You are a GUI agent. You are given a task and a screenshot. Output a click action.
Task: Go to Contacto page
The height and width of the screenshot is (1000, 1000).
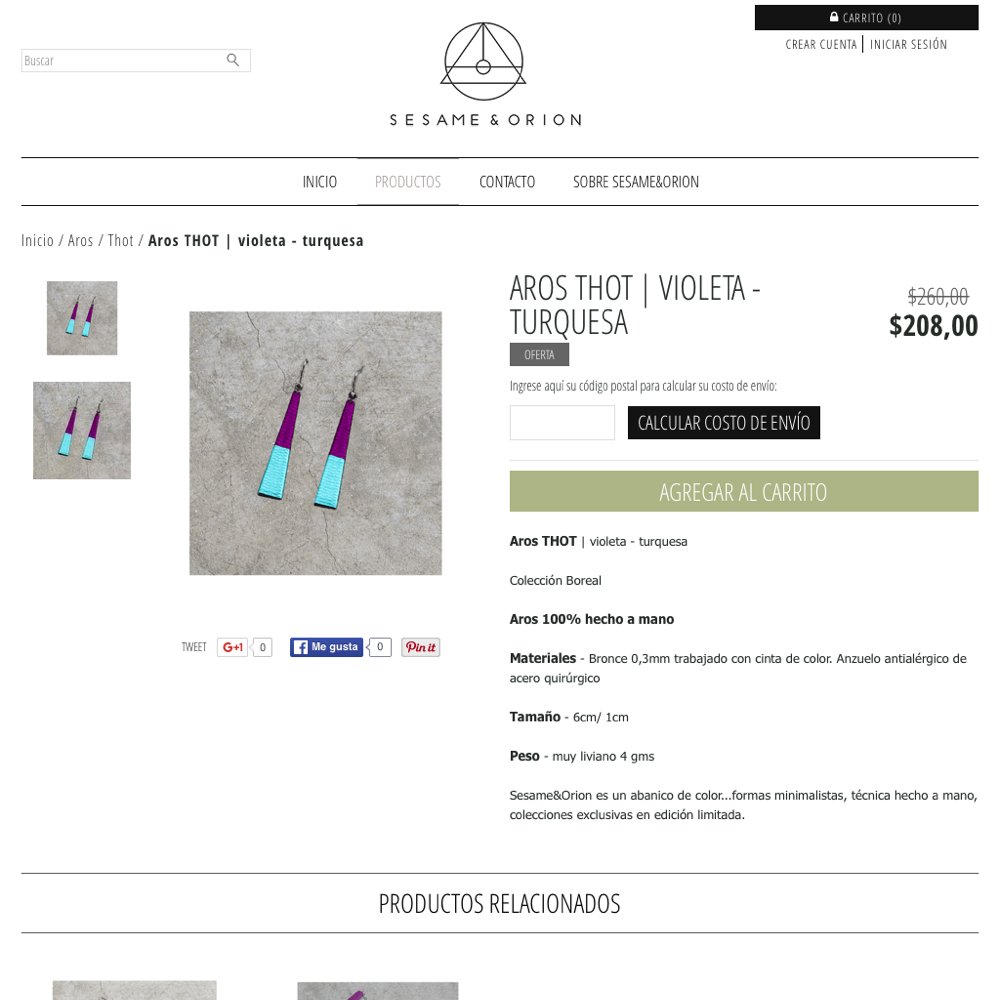pyautogui.click(x=507, y=182)
